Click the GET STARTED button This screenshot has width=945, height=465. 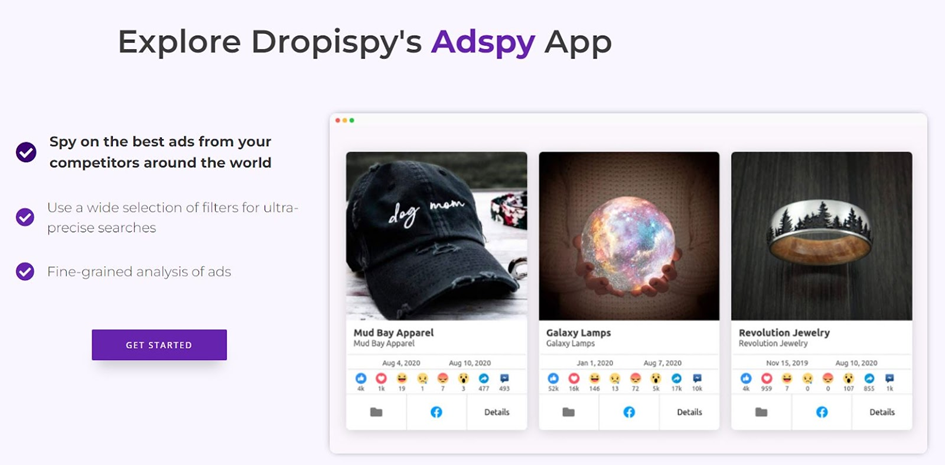point(159,345)
